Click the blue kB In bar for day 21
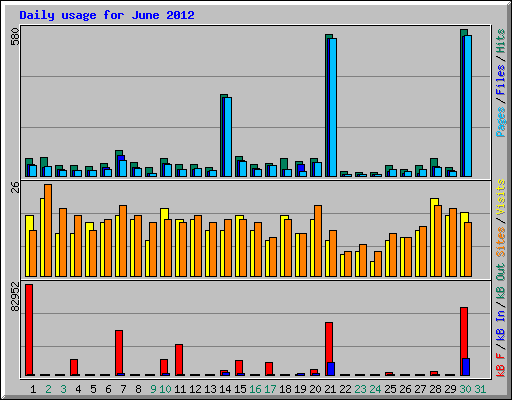 (x=331, y=369)
